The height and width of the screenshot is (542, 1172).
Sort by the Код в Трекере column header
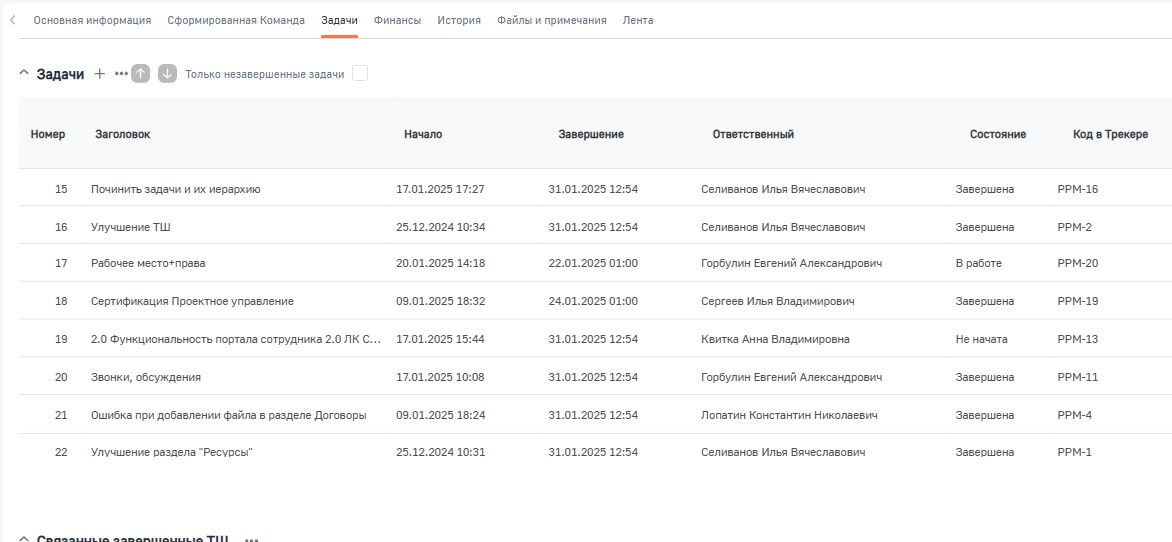[1111, 135]
